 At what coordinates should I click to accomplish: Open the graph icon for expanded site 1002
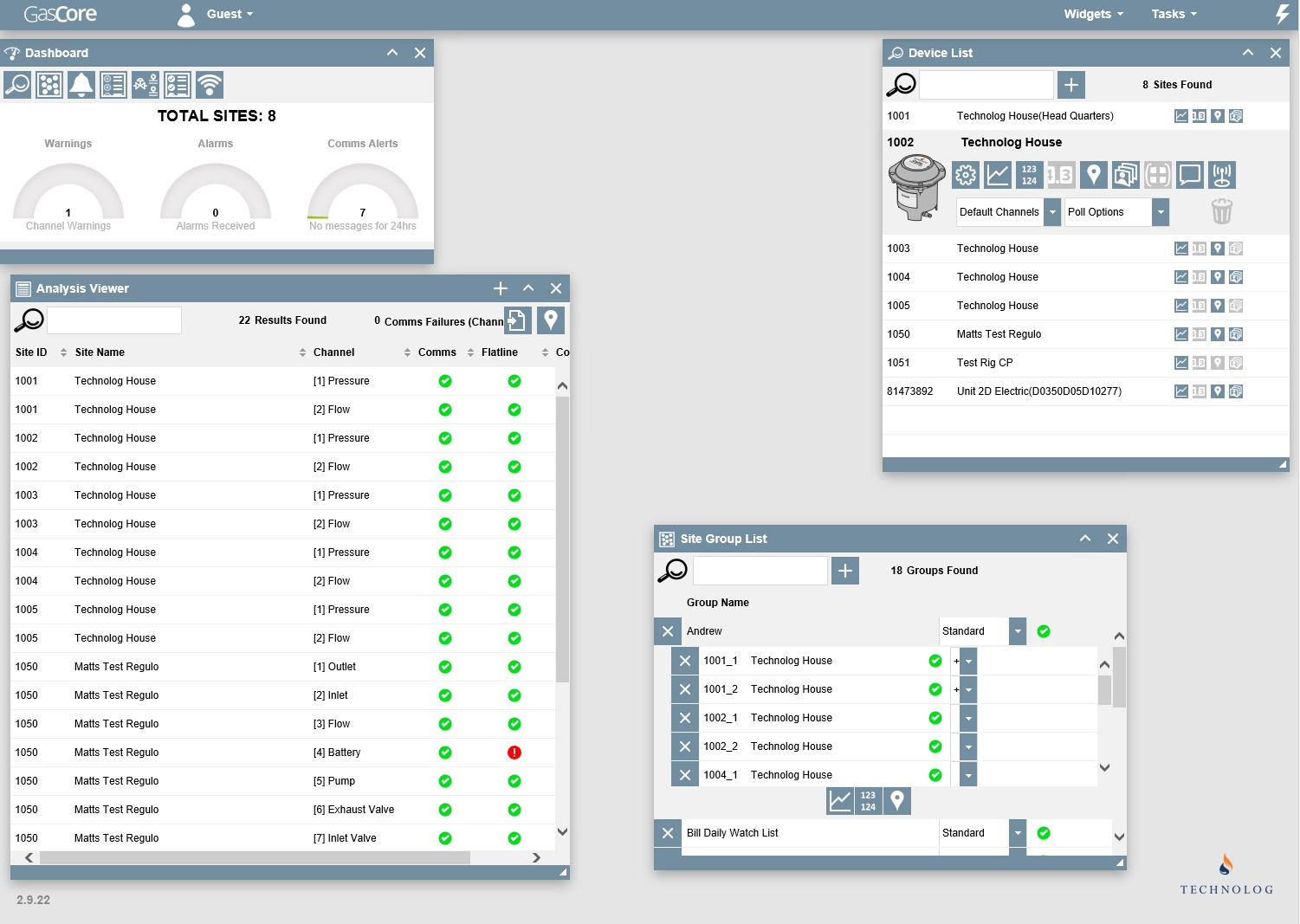pyautogui.click(x=998, y=175)
